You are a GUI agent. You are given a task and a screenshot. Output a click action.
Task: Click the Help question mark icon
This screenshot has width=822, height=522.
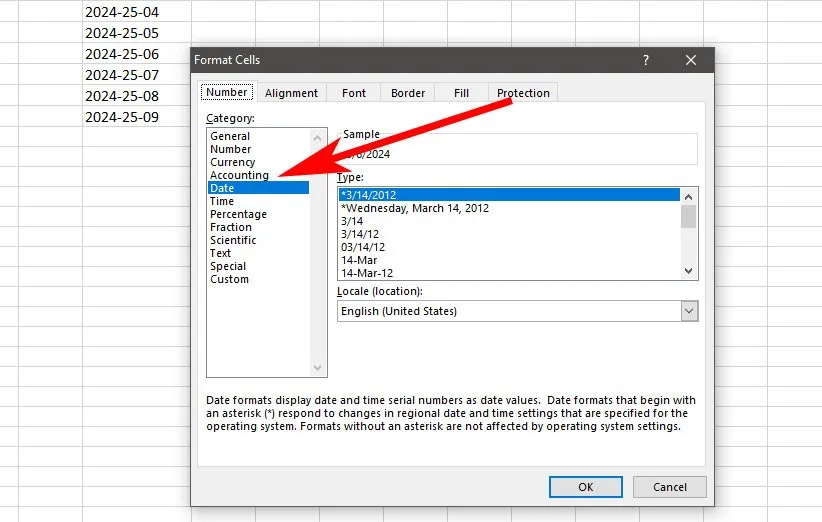point(646,60)
